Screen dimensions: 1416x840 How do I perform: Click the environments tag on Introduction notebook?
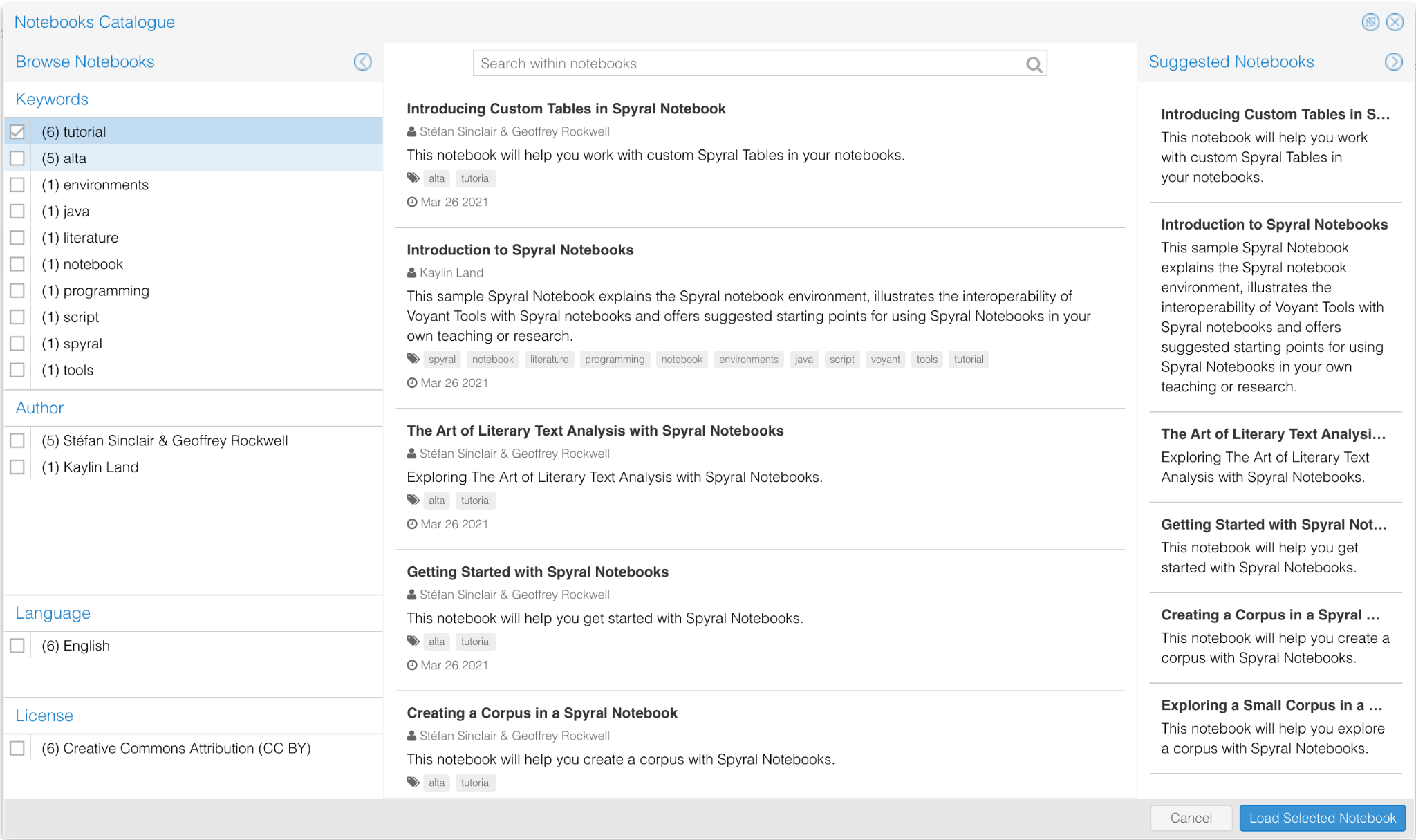(748, 360)
